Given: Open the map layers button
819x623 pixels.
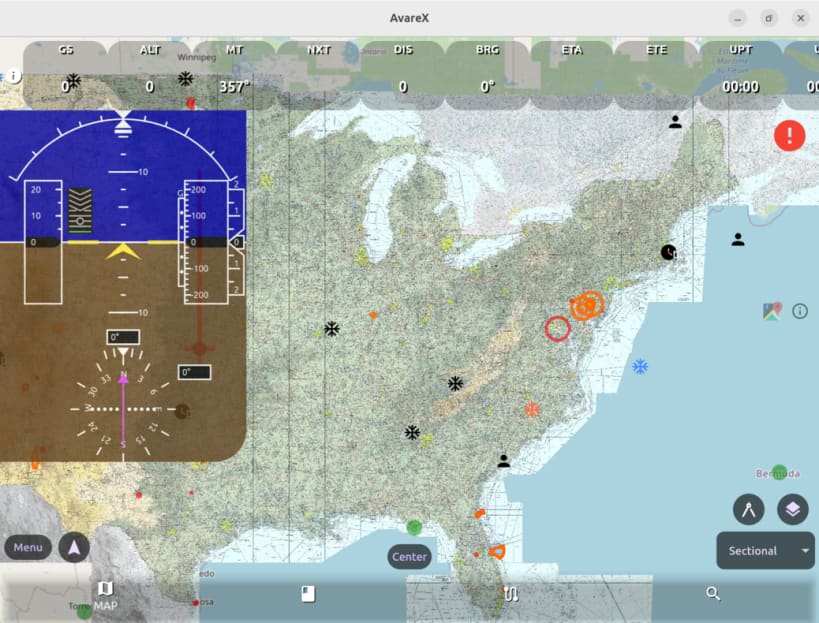Looking at the screenshot, I should point(792,509).
